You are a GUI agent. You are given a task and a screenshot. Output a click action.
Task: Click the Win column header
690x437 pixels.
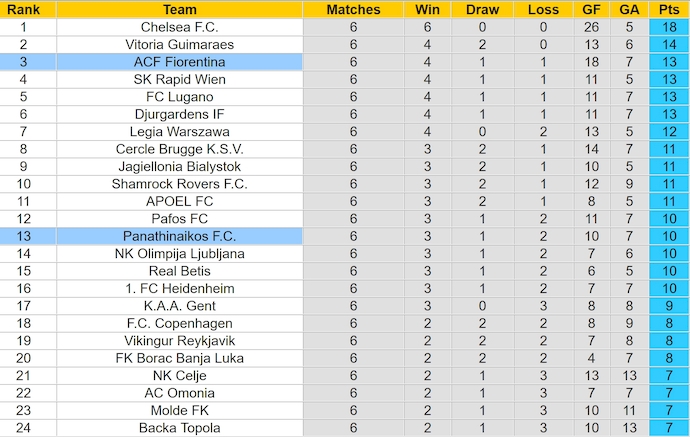point(423,9)
